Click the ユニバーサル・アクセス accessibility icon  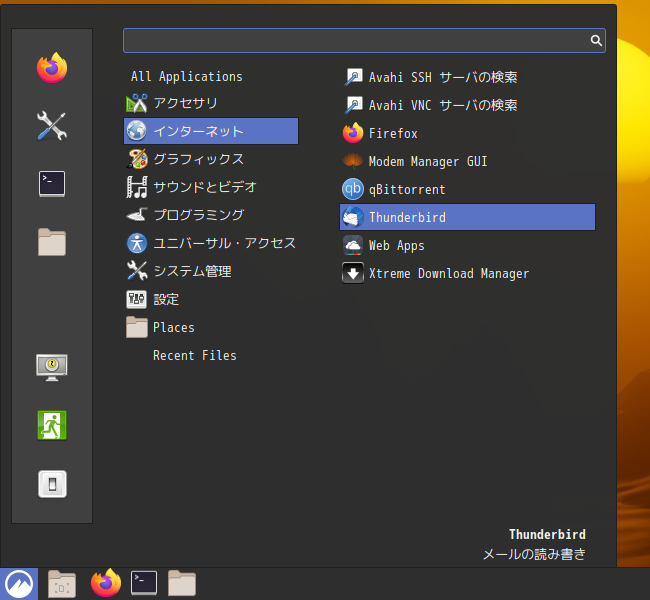coord(137,243)
